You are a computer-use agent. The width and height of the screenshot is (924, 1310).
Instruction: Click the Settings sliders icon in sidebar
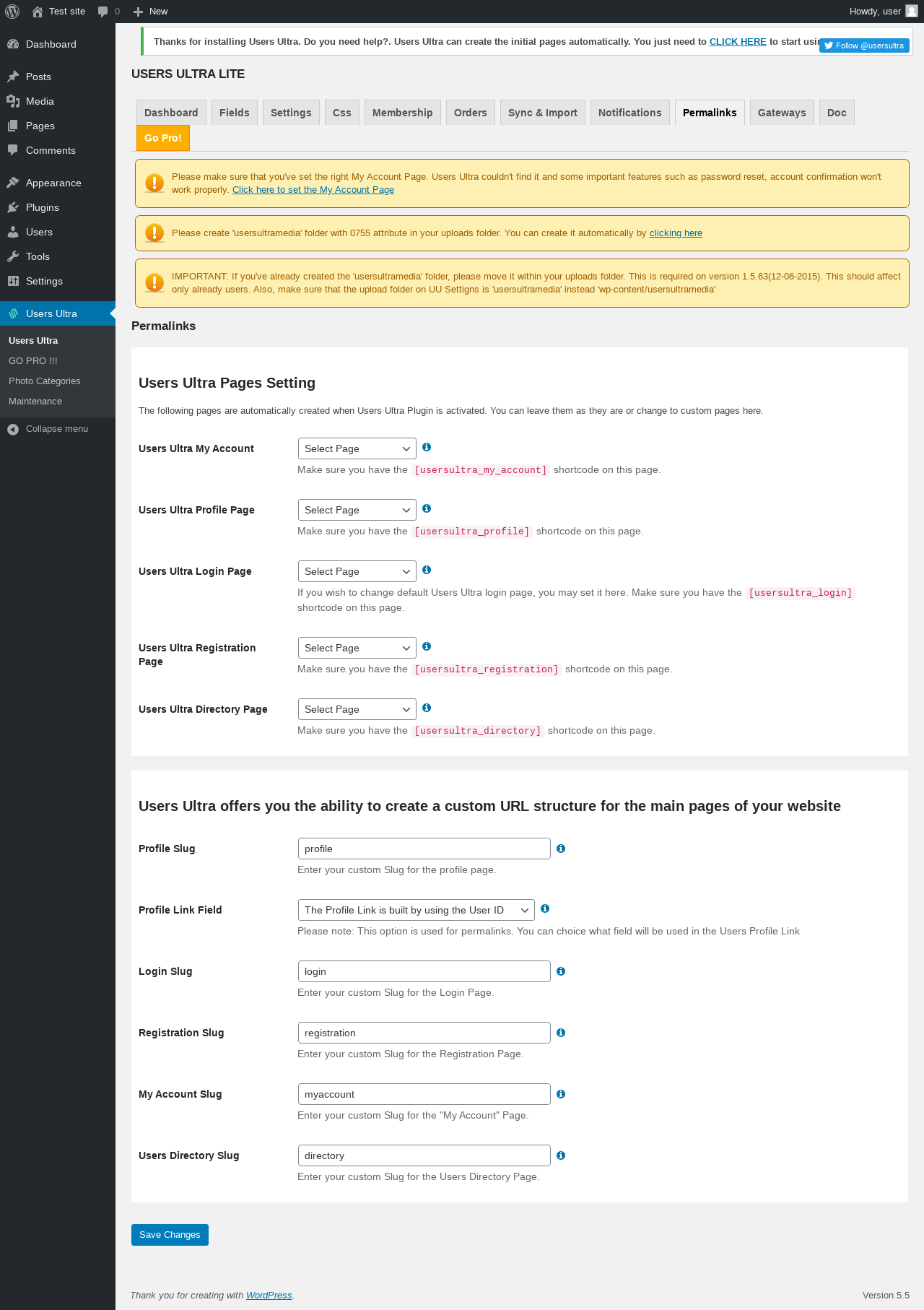point(13,281)
